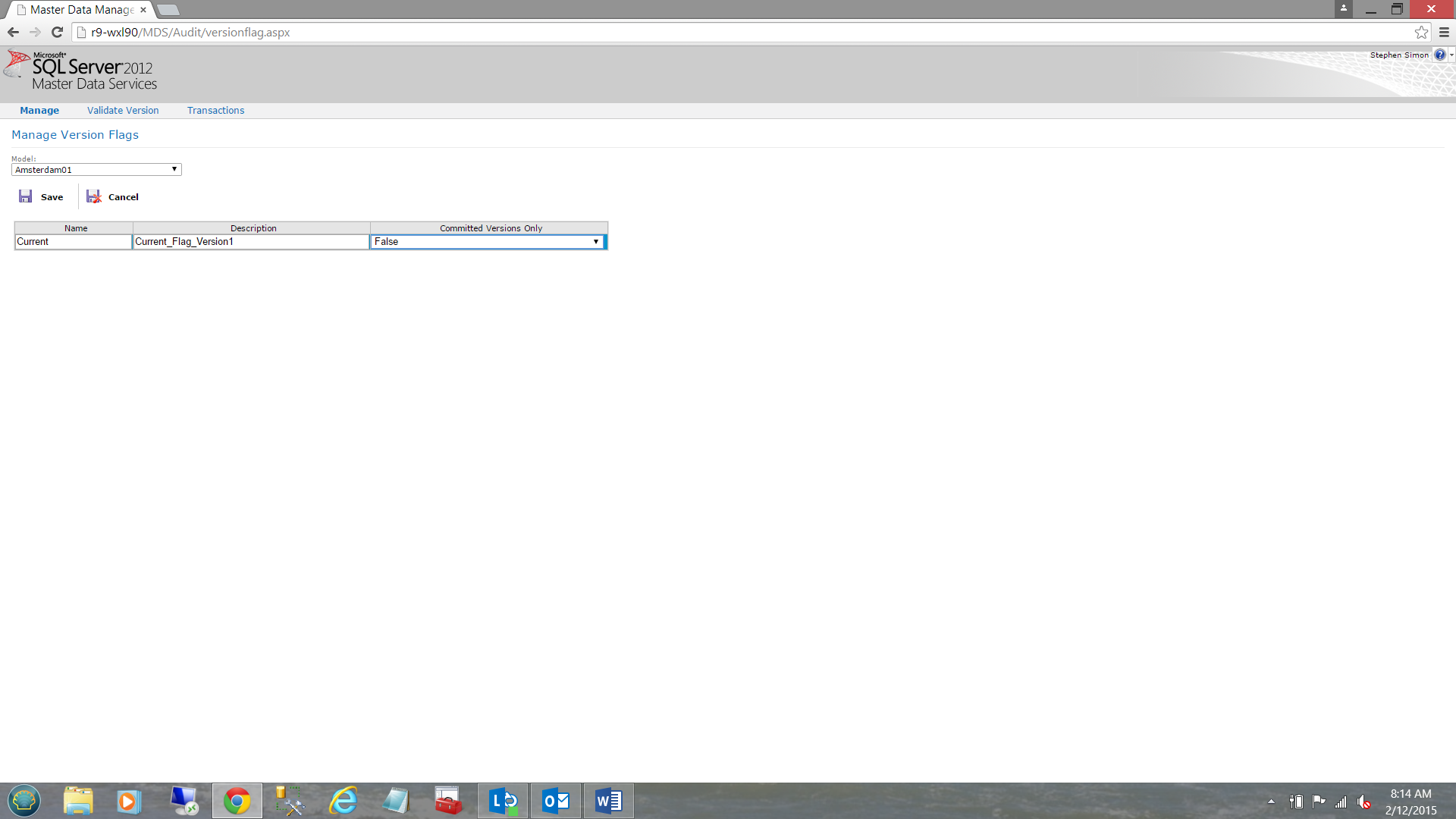Click the Cancel icon with red X
This screenshot has width=1456, height=819.
click(x=94, y=196)
